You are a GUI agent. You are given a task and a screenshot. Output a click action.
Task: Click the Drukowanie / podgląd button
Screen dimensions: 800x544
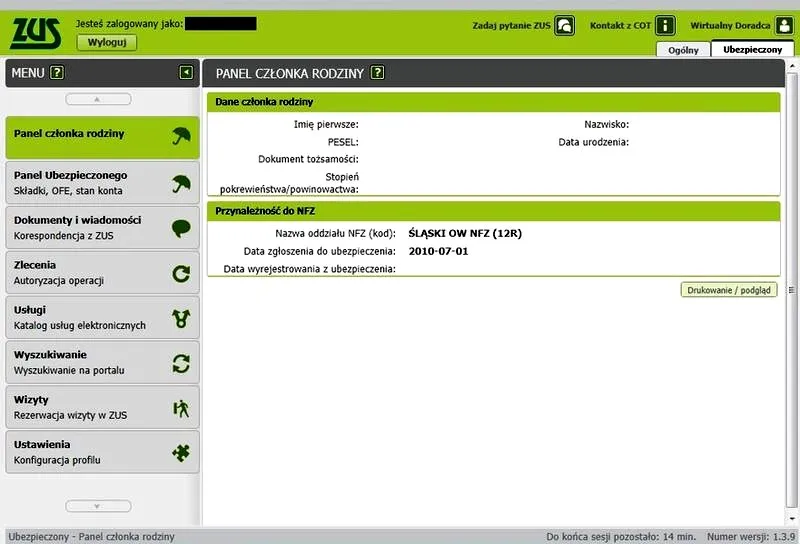729,290
